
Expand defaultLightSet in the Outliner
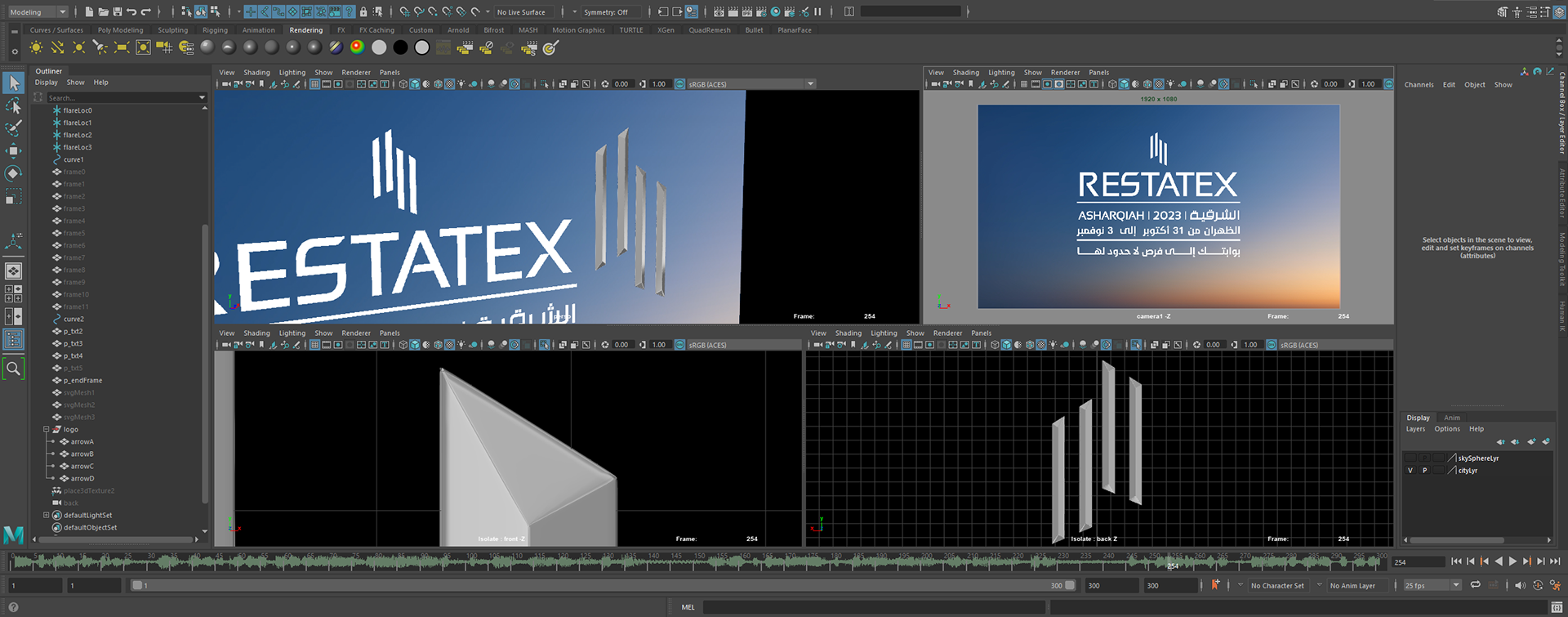(46, 515)
